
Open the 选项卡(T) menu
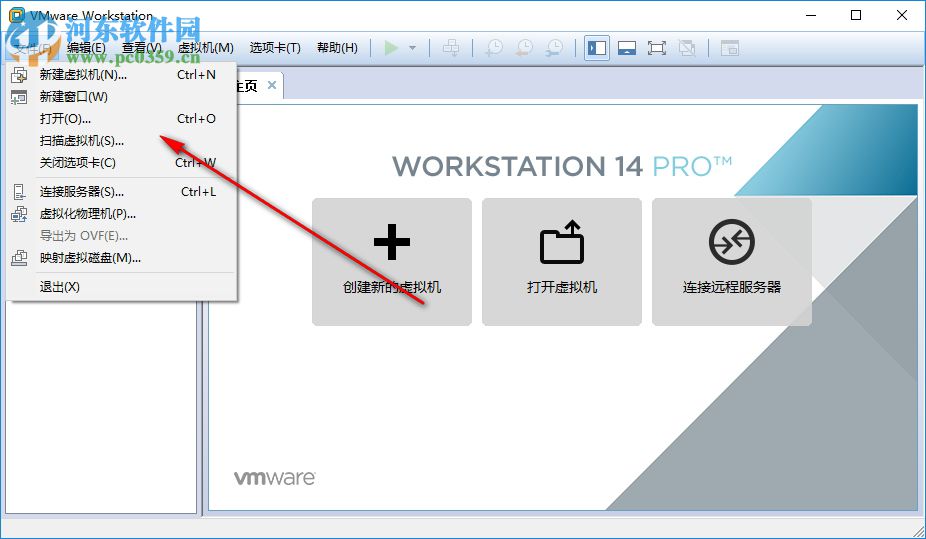point(275,48)
